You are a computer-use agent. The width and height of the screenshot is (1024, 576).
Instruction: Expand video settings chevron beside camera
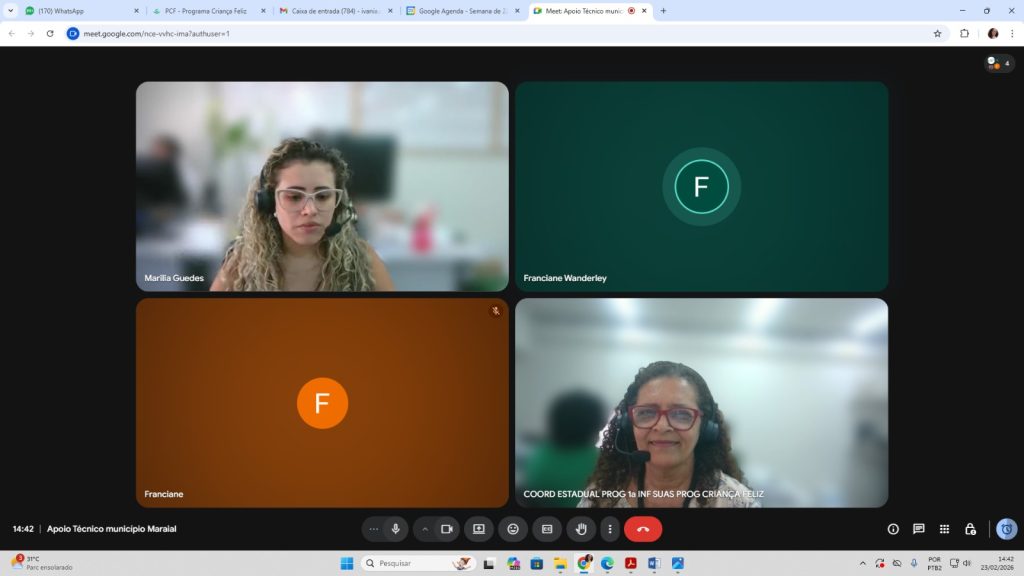[x=425, y=529]
